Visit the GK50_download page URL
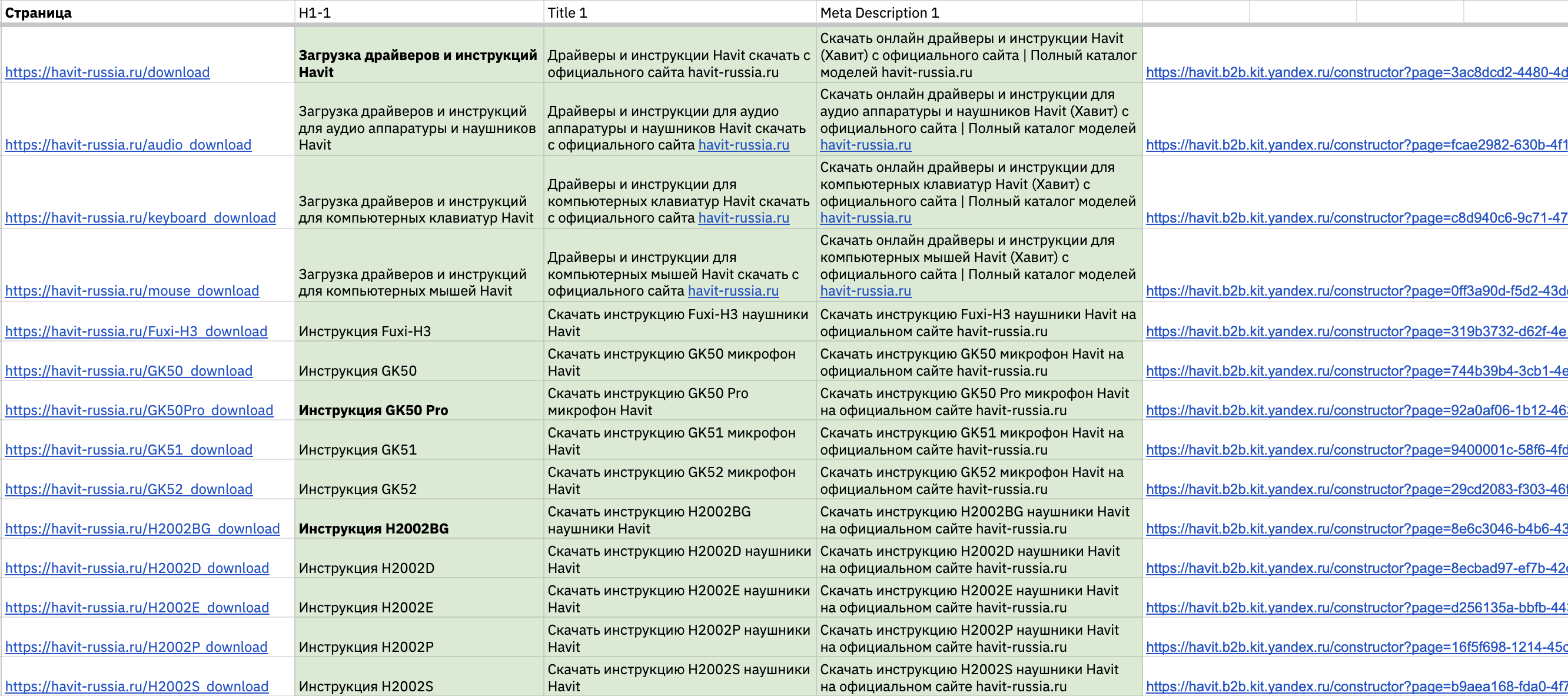 pyautogui.click(x=128, y=371)
